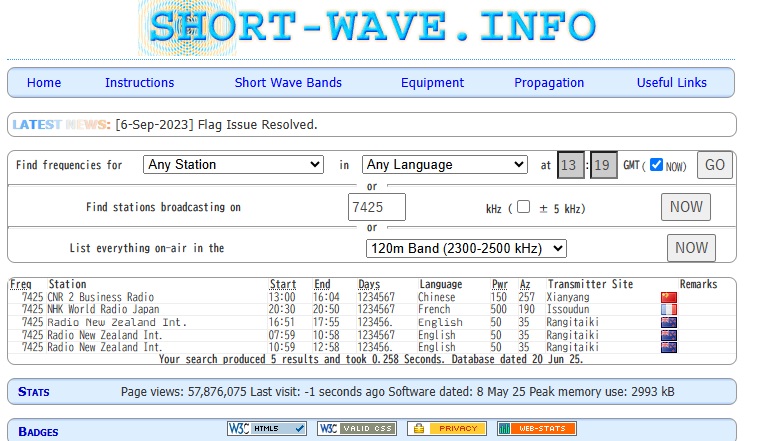This screenshot has width=775, height=441.
Task: Open Propagation page
Action: point(549,83)
